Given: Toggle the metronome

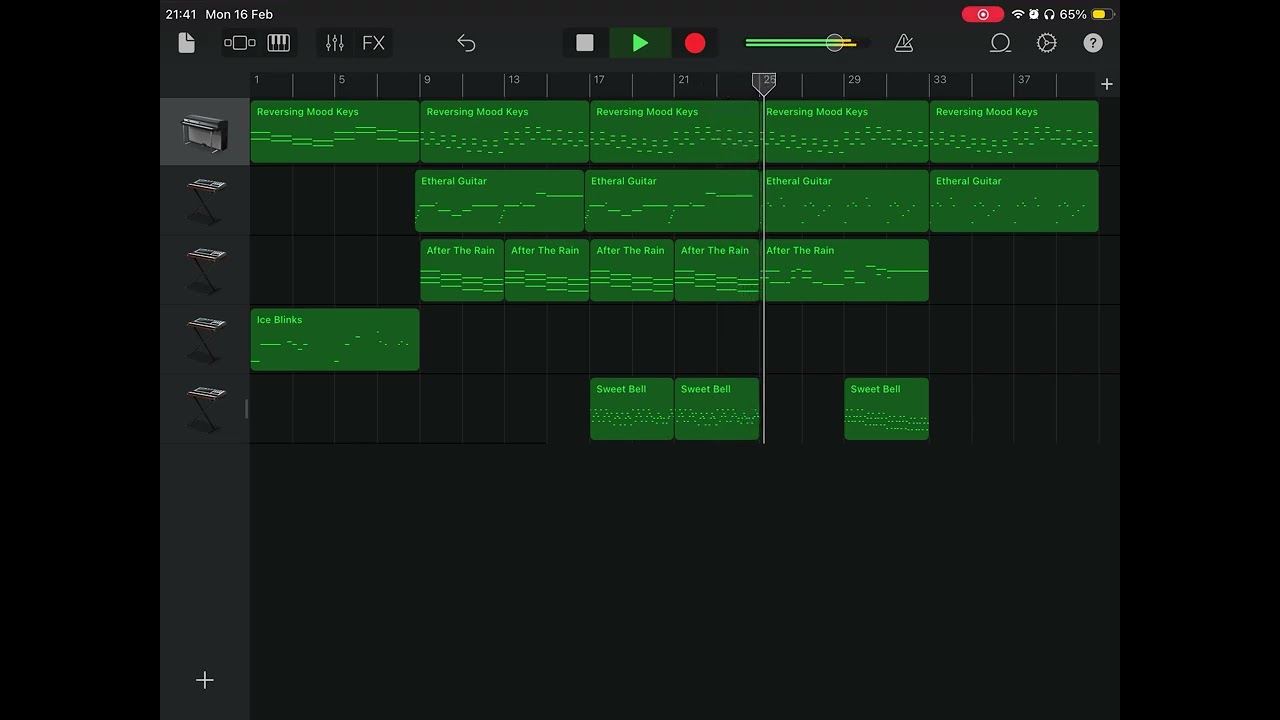Looking at the screenshot, I should point(904,43).
